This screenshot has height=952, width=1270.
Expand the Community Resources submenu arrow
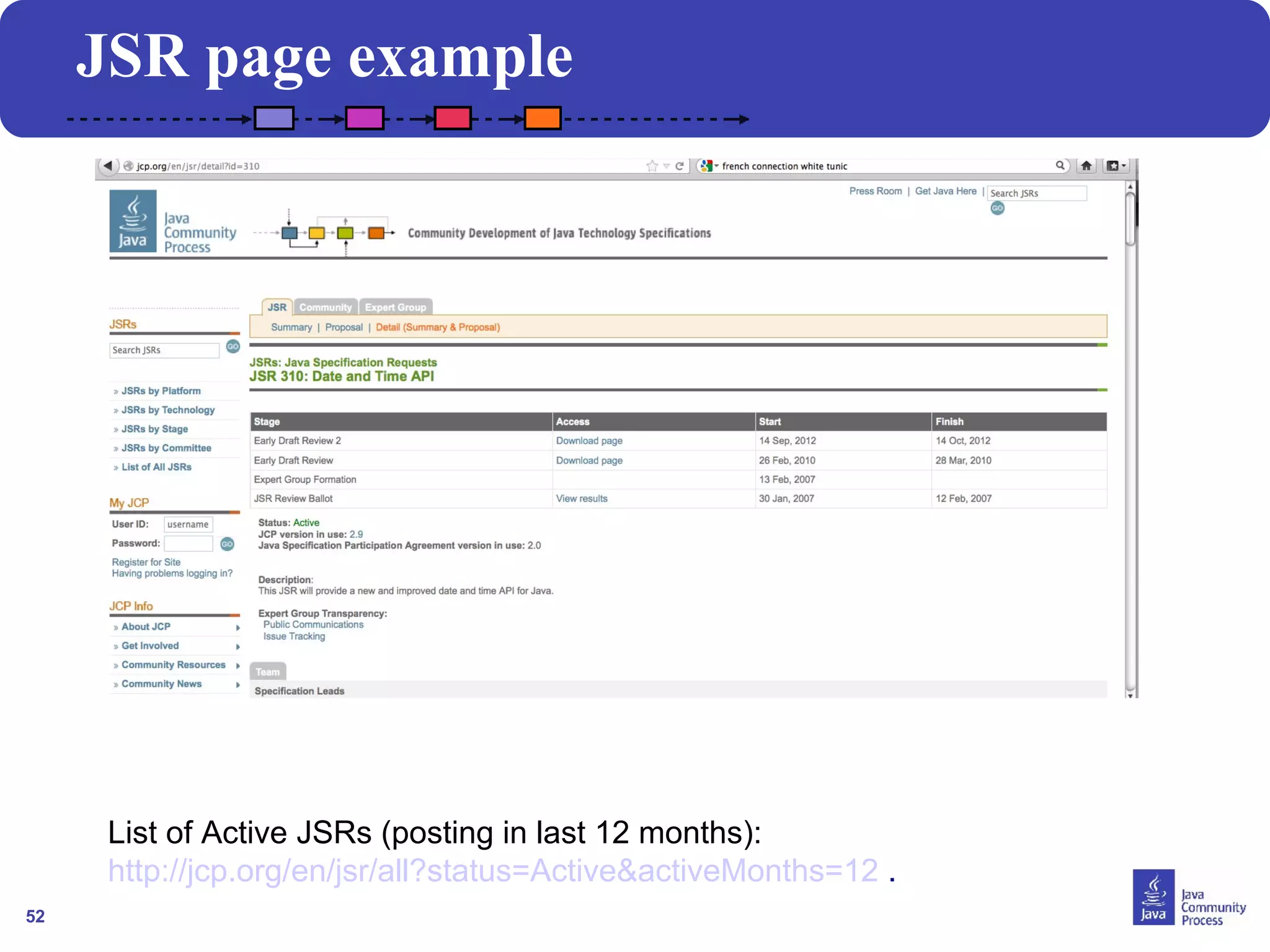click(238, 666)
